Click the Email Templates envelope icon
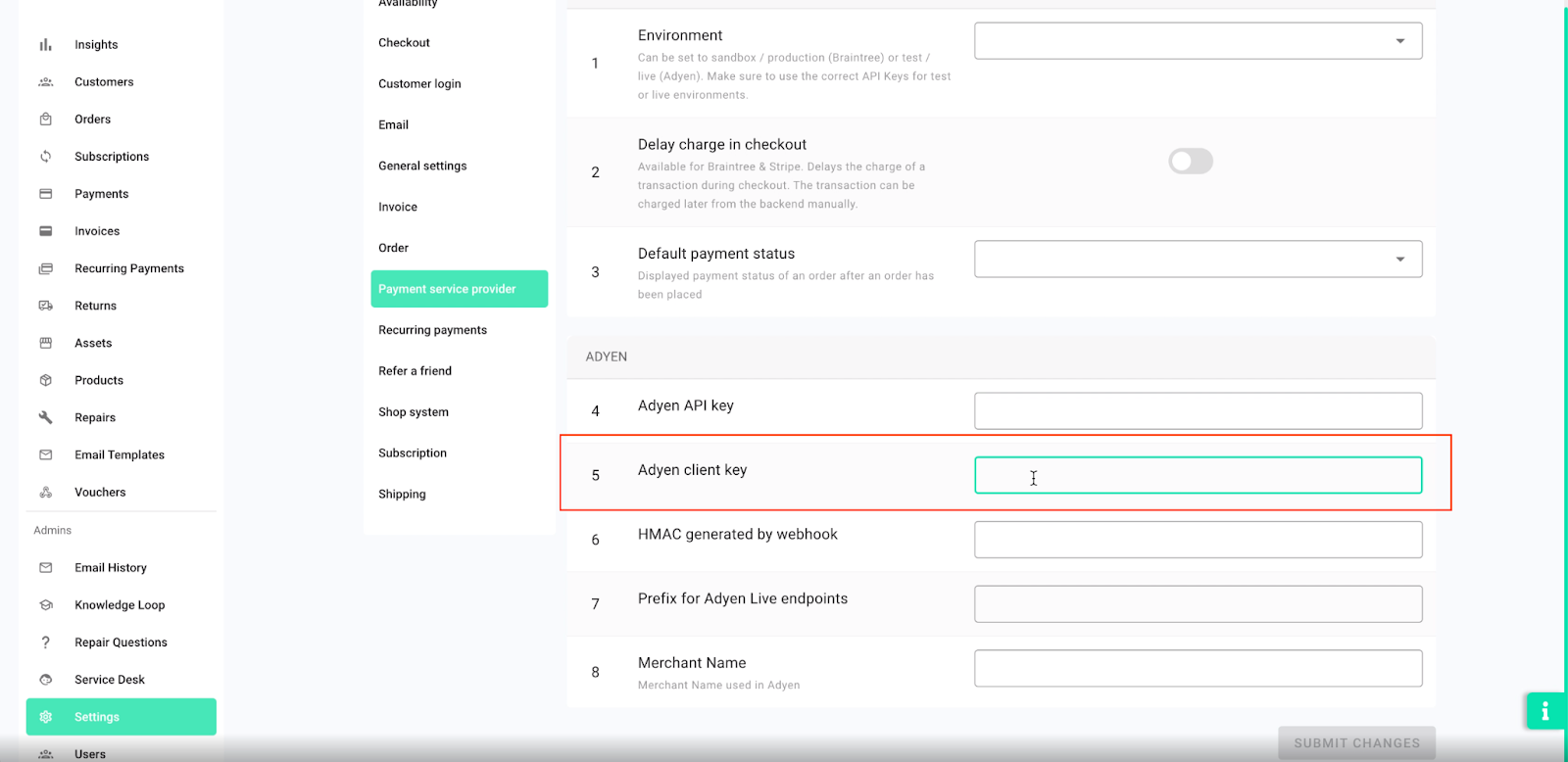The image size is (1568, 762). coord(45,454)
